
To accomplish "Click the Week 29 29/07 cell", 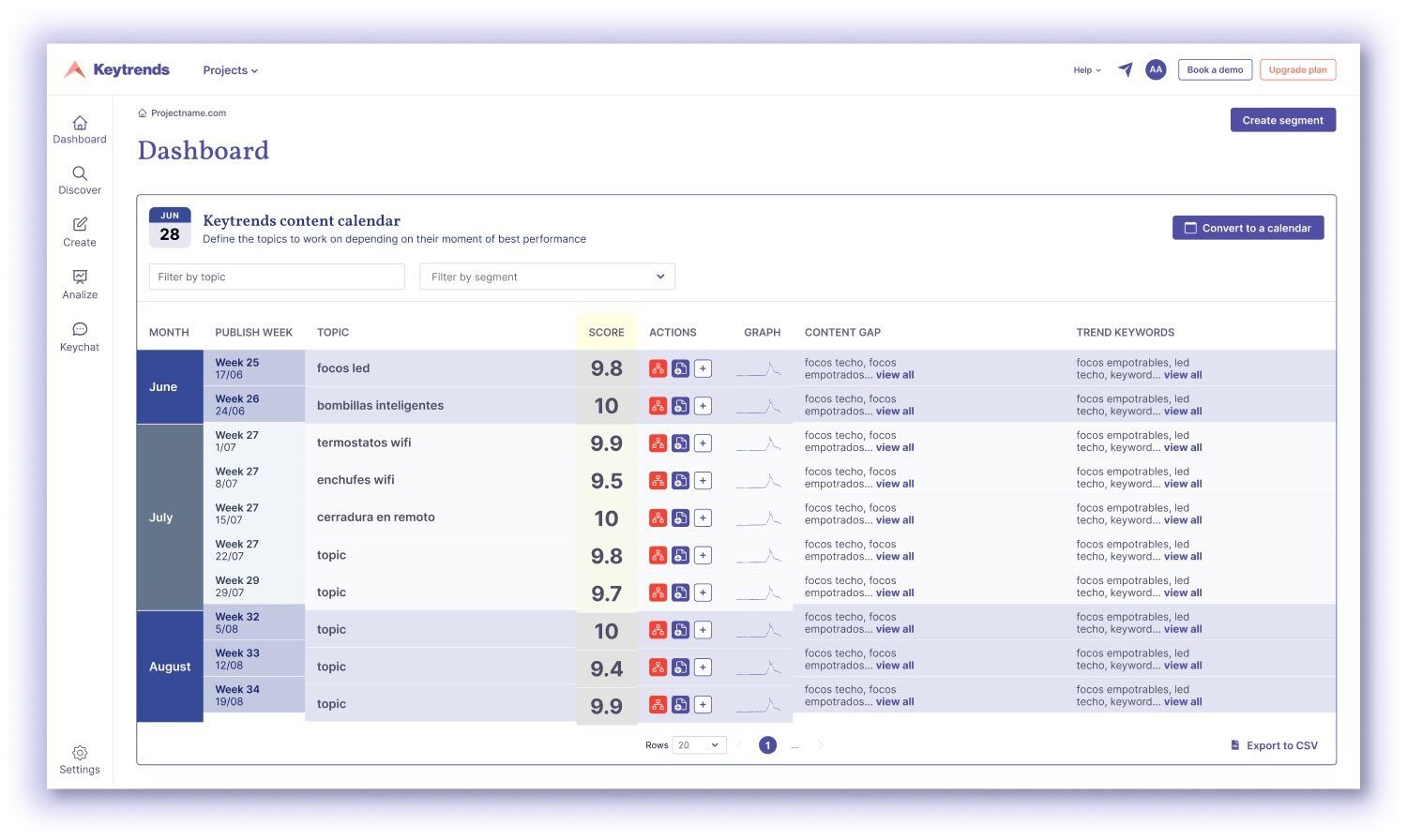I will (x=253, y=587).
